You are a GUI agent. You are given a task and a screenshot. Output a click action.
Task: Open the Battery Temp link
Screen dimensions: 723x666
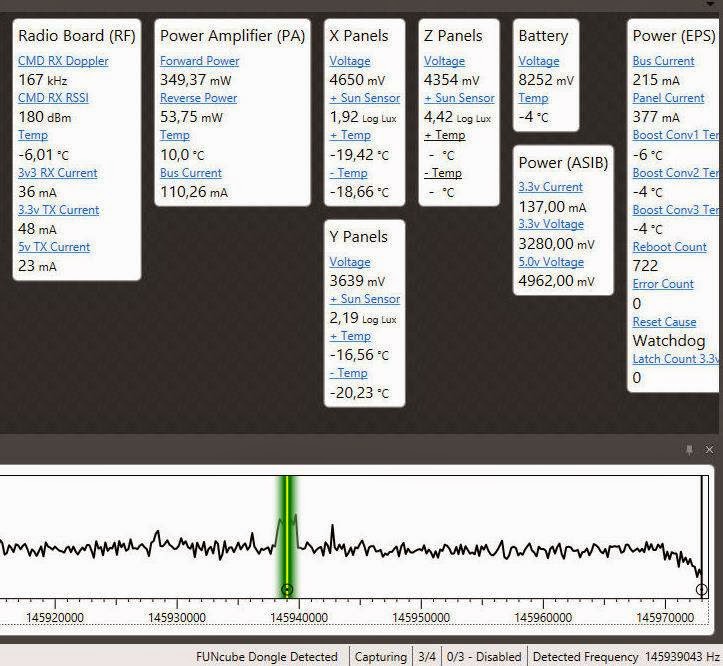pos(533,98)
